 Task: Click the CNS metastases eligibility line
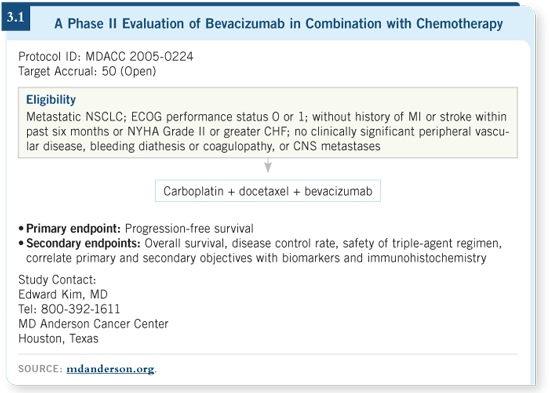tap(203, 146)
